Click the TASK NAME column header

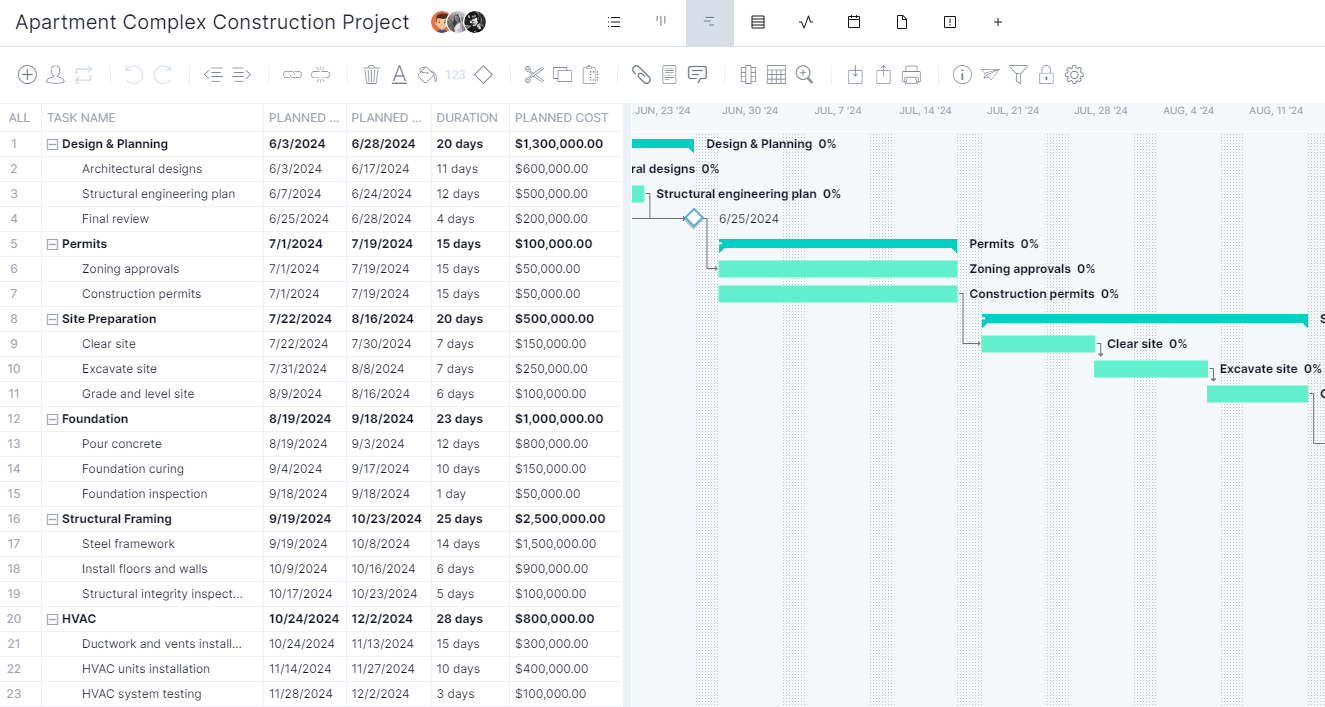(81, 118)
